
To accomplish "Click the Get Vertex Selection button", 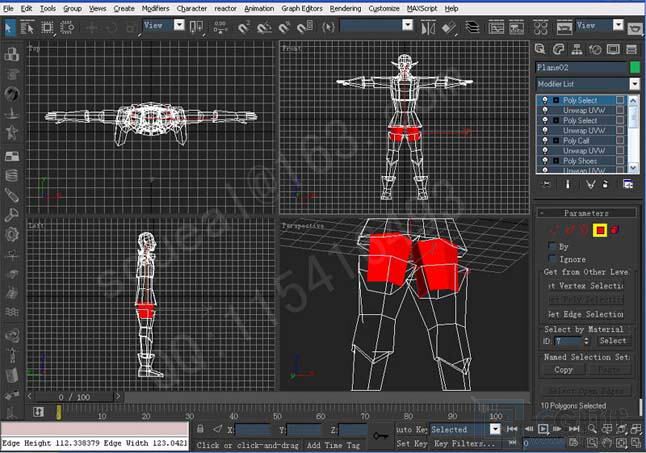I will 585,285.
